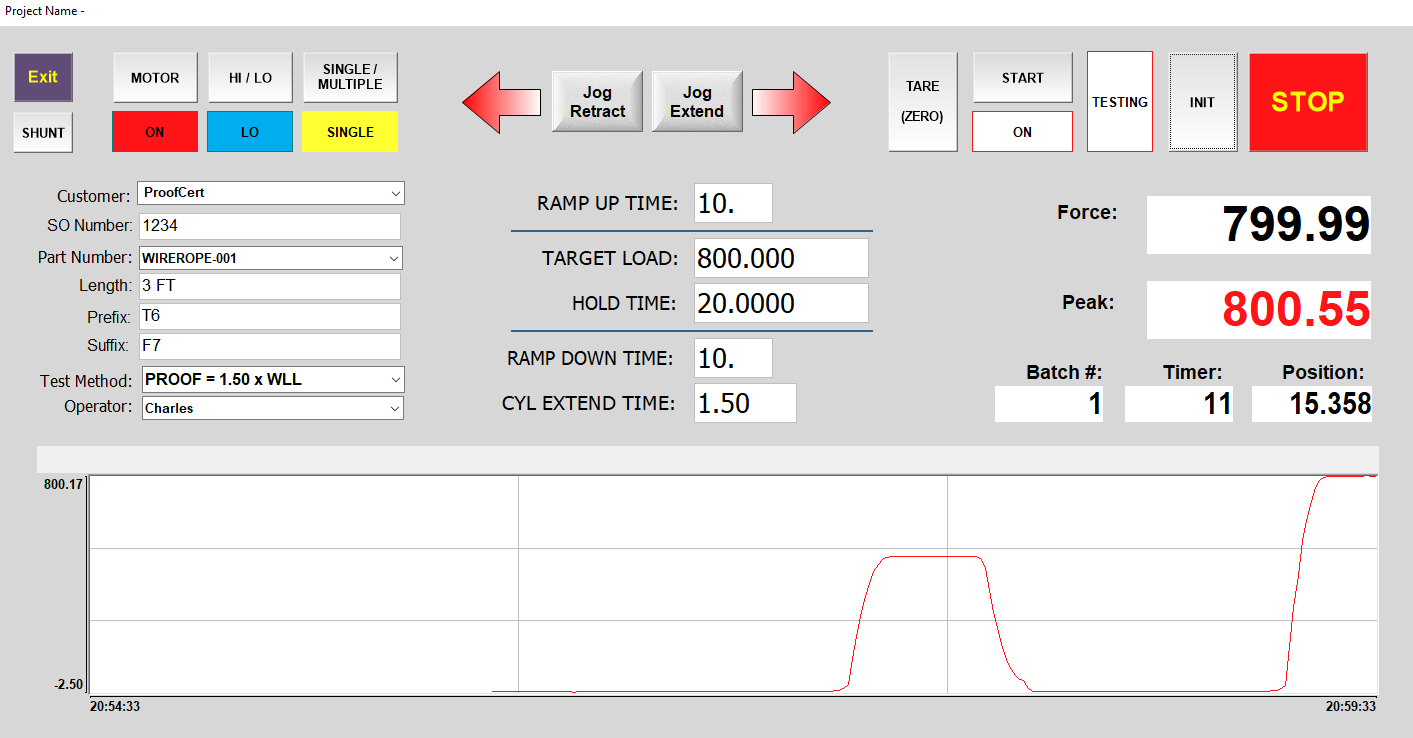Click the TARGET LOAD input field
The width and height of the screenshot is (1413, 738).
click(780, 258)
